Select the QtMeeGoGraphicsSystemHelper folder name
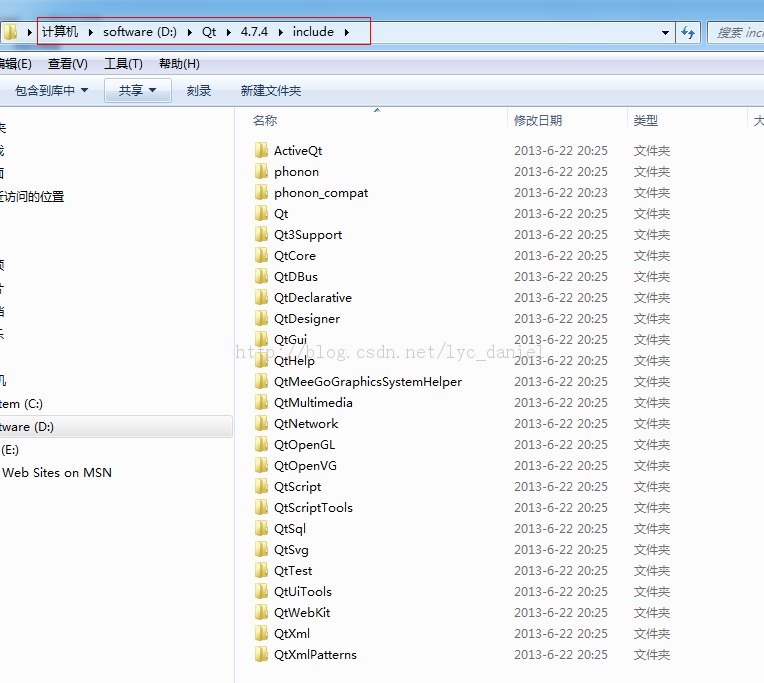The height and width of the screenshot is (683, 764). (x=368, y=381)
